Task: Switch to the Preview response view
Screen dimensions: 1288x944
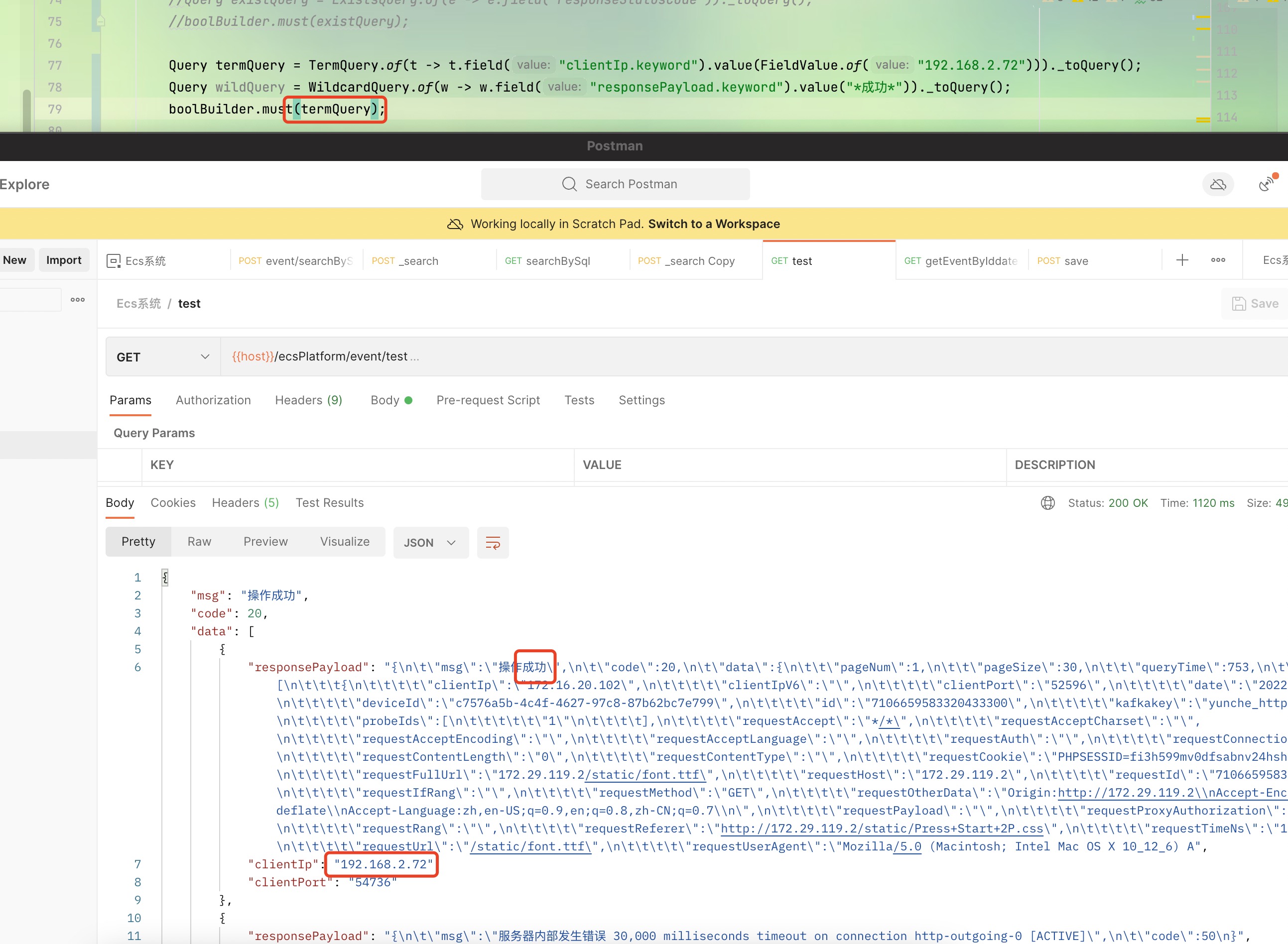Action: coord(266,542)
